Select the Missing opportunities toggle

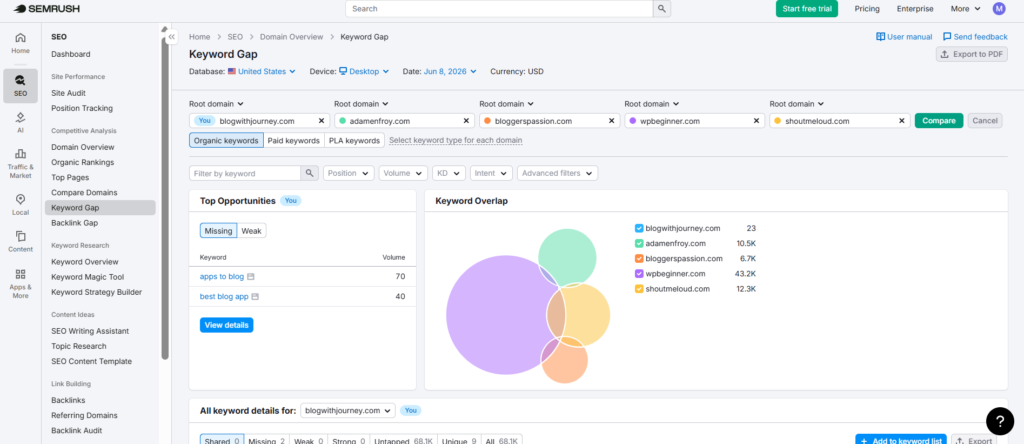pyautogui.click(x=218, y=230)
